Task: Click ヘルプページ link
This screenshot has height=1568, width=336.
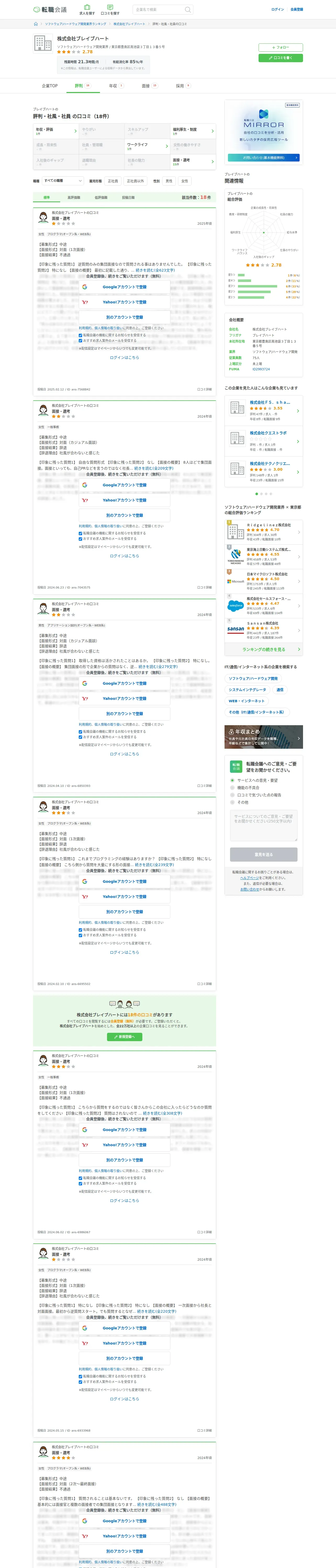Action: point(250,878)
